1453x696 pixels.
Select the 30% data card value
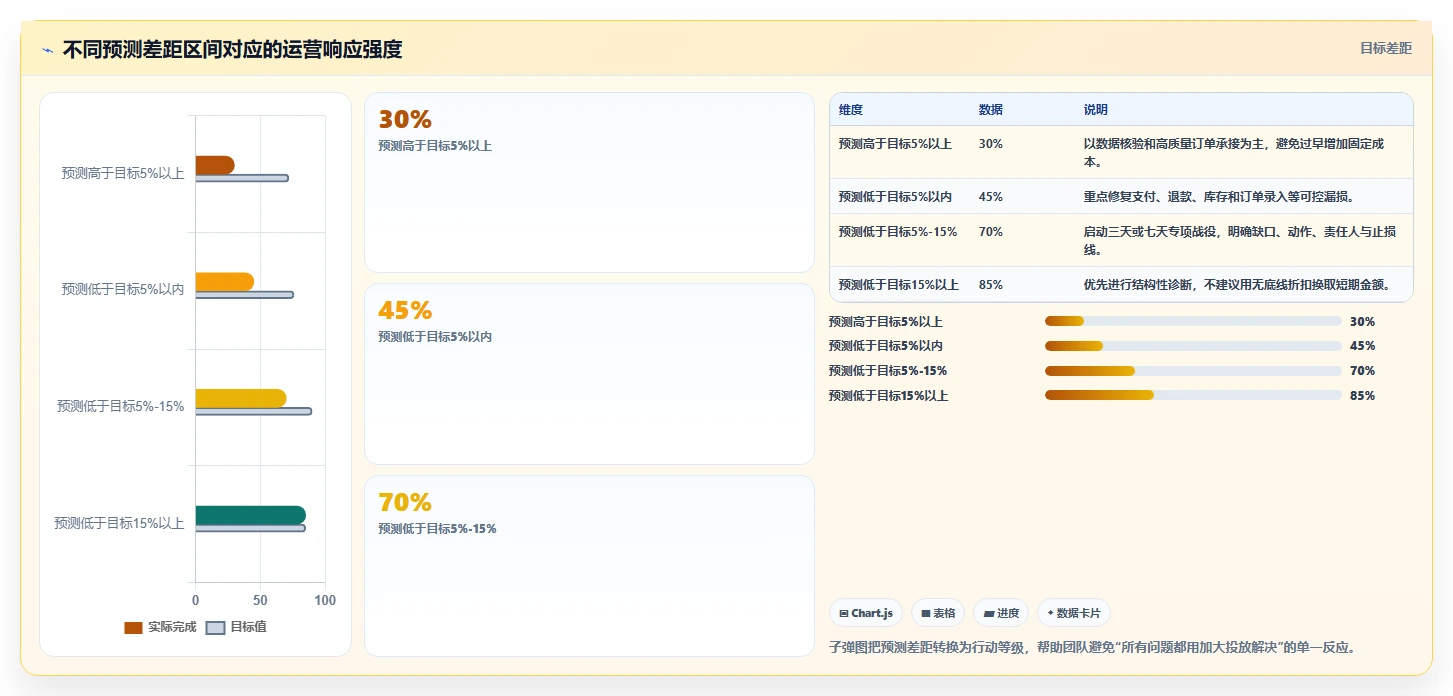point(405,120)
